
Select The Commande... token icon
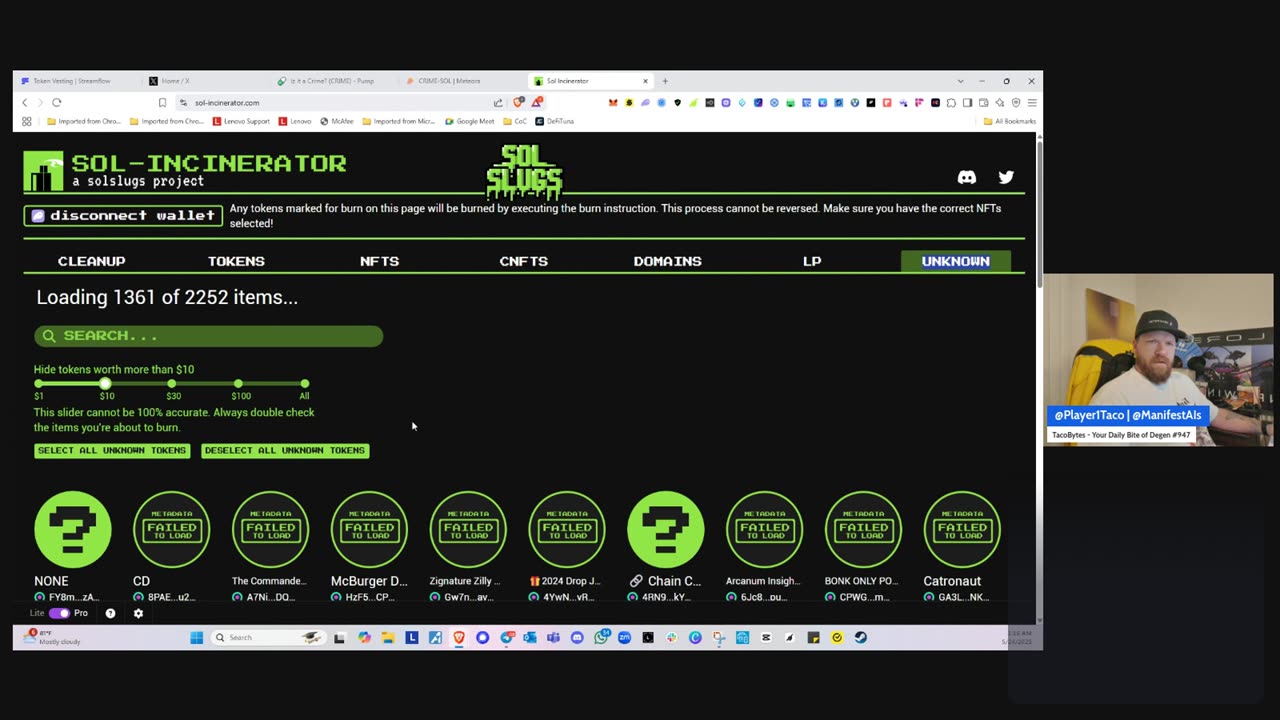270,529
